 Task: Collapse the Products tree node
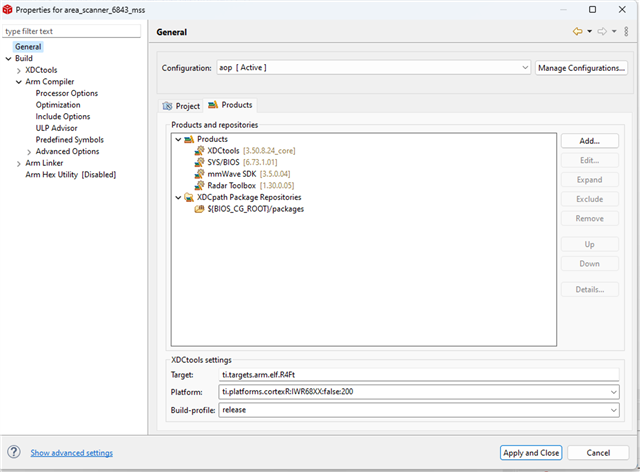coord(178,139)
